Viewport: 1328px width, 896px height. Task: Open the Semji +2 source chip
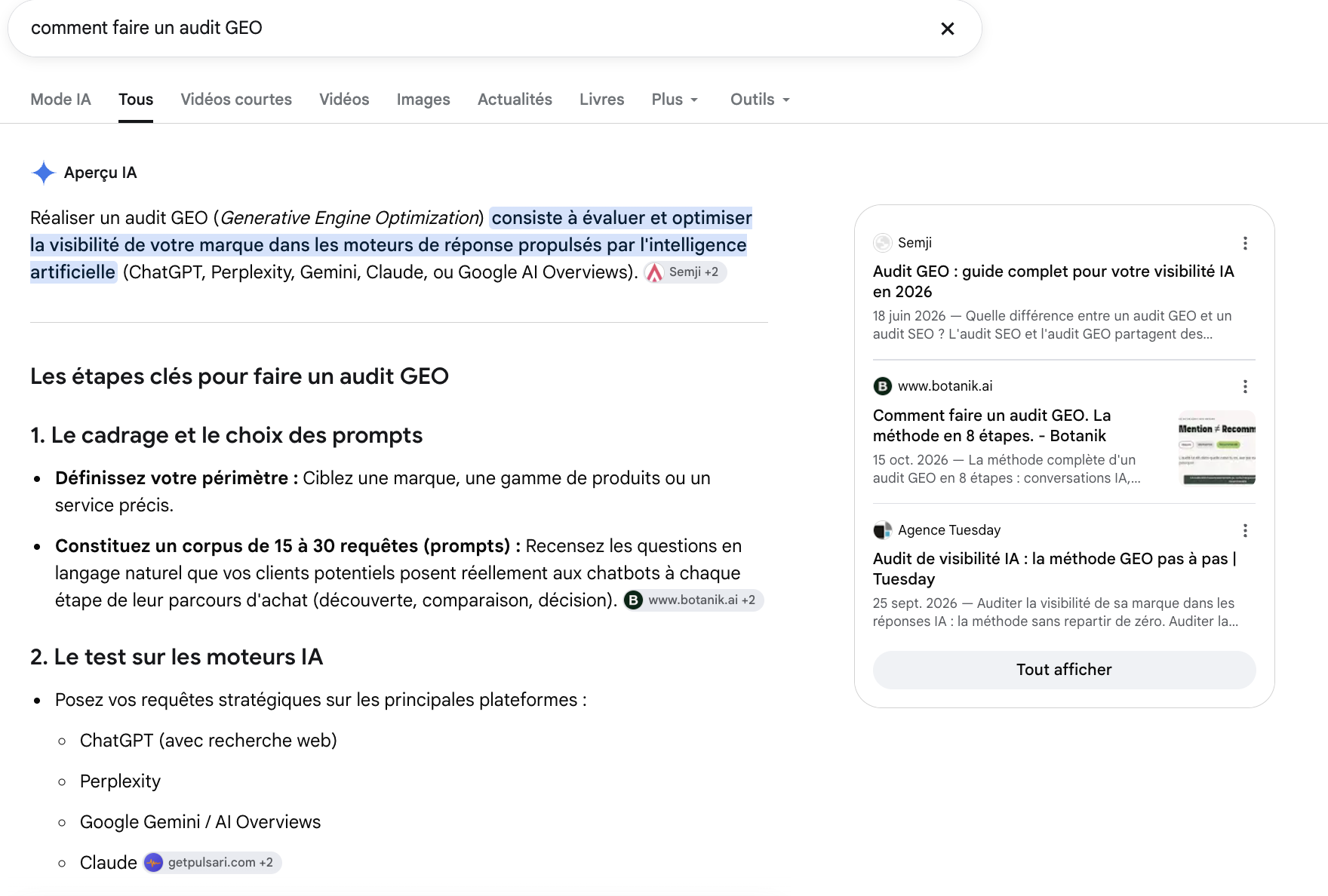click(685, 272)
